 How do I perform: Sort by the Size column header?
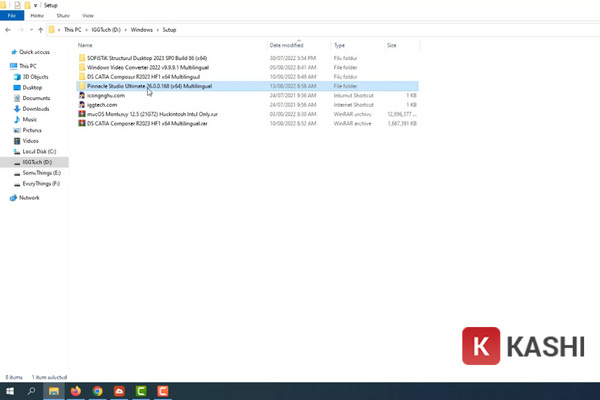click(x=392, y=45)
